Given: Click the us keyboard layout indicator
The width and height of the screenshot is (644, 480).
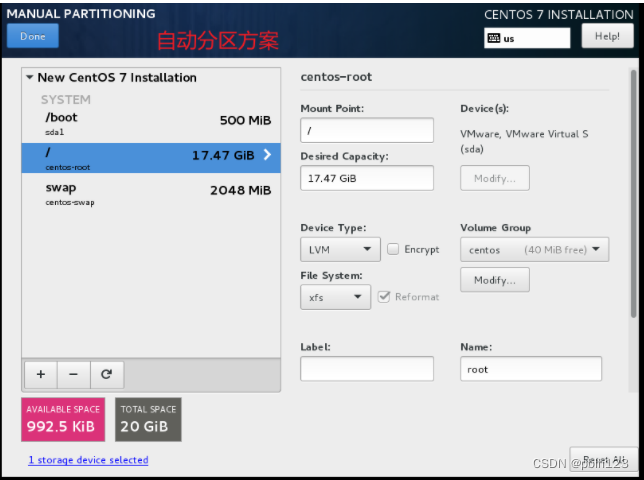Looking at the screenshot, I should pos(527,38).
